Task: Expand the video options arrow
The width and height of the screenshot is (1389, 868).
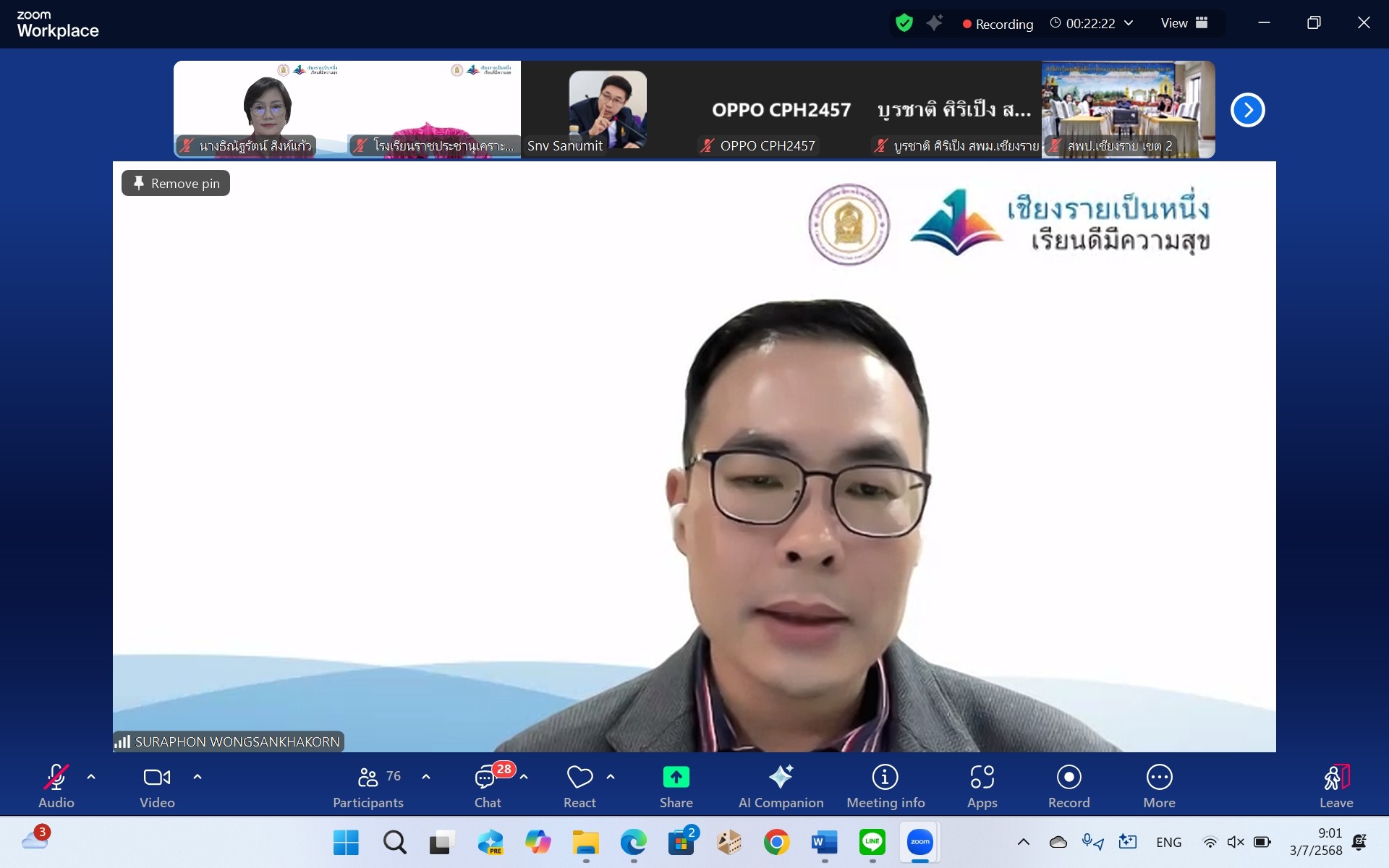Action: pyautogui.click(x=197, y=777)
